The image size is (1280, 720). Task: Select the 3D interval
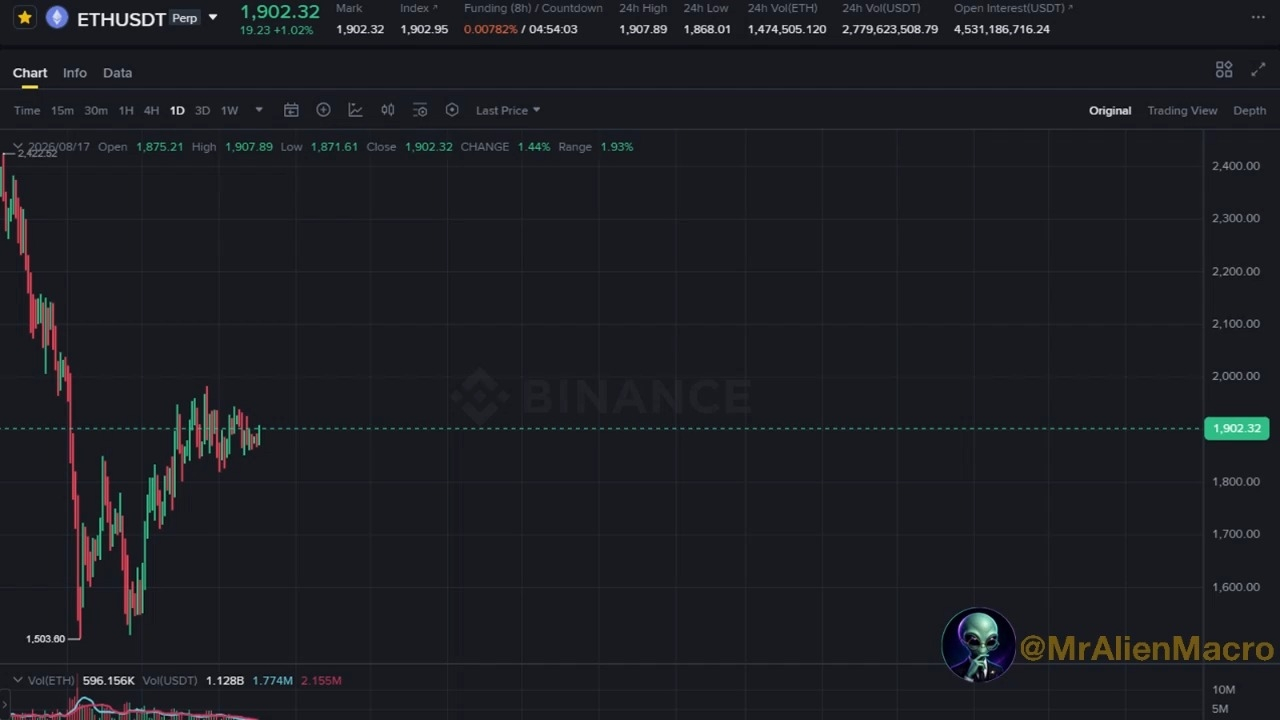(202, 110)
